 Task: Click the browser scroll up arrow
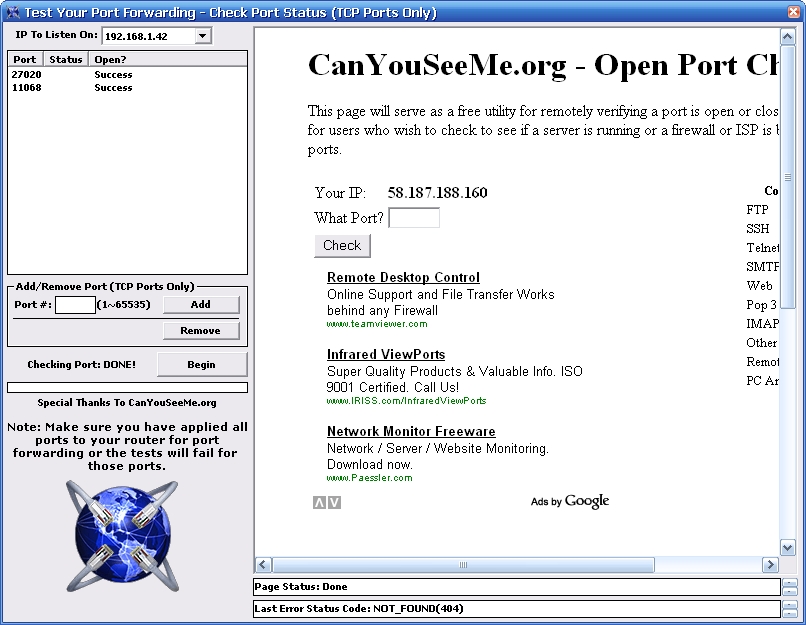(x=787, y=36)
